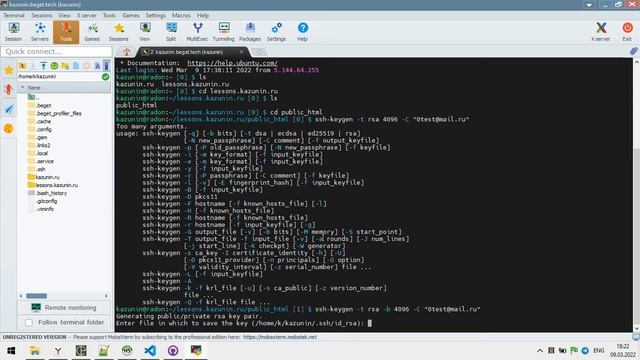Click the remote path field /home/k/kazunin/

pos(60,76)
